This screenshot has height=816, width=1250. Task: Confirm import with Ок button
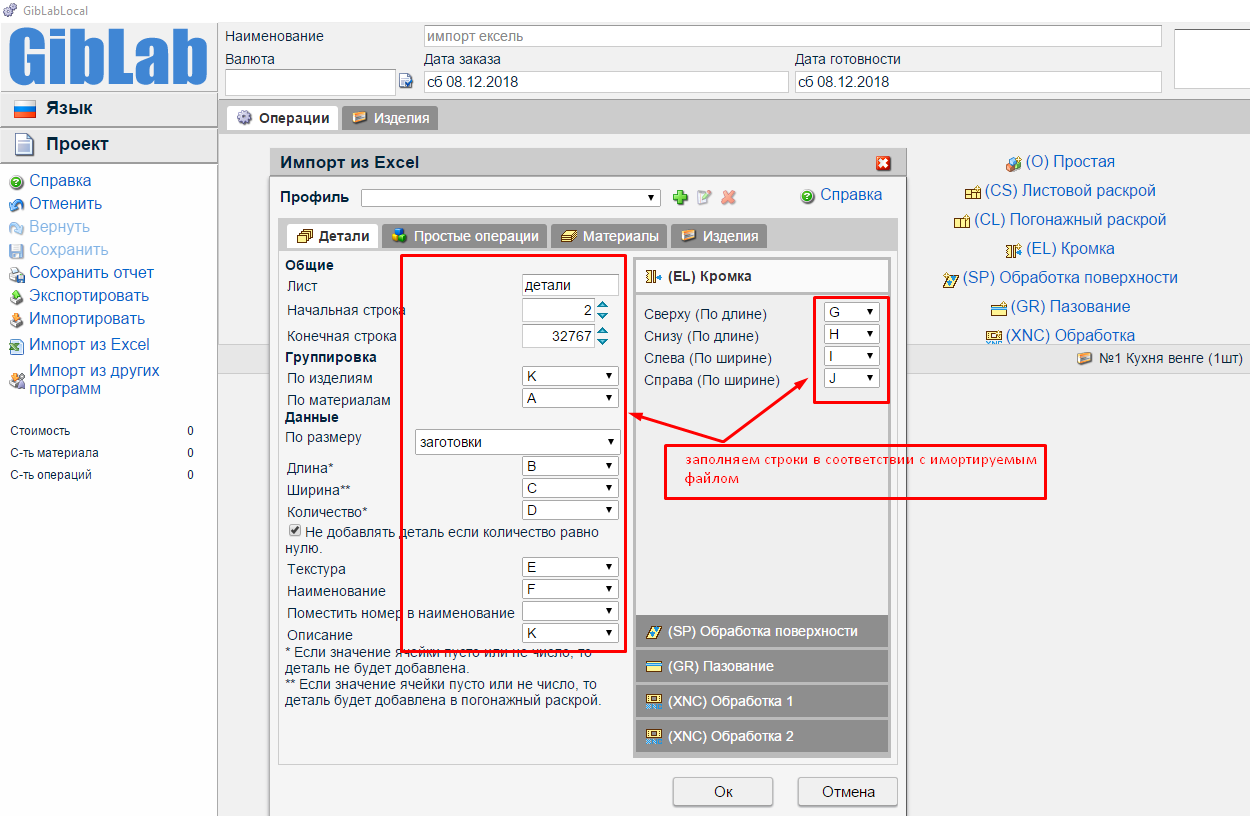point(724,792)
